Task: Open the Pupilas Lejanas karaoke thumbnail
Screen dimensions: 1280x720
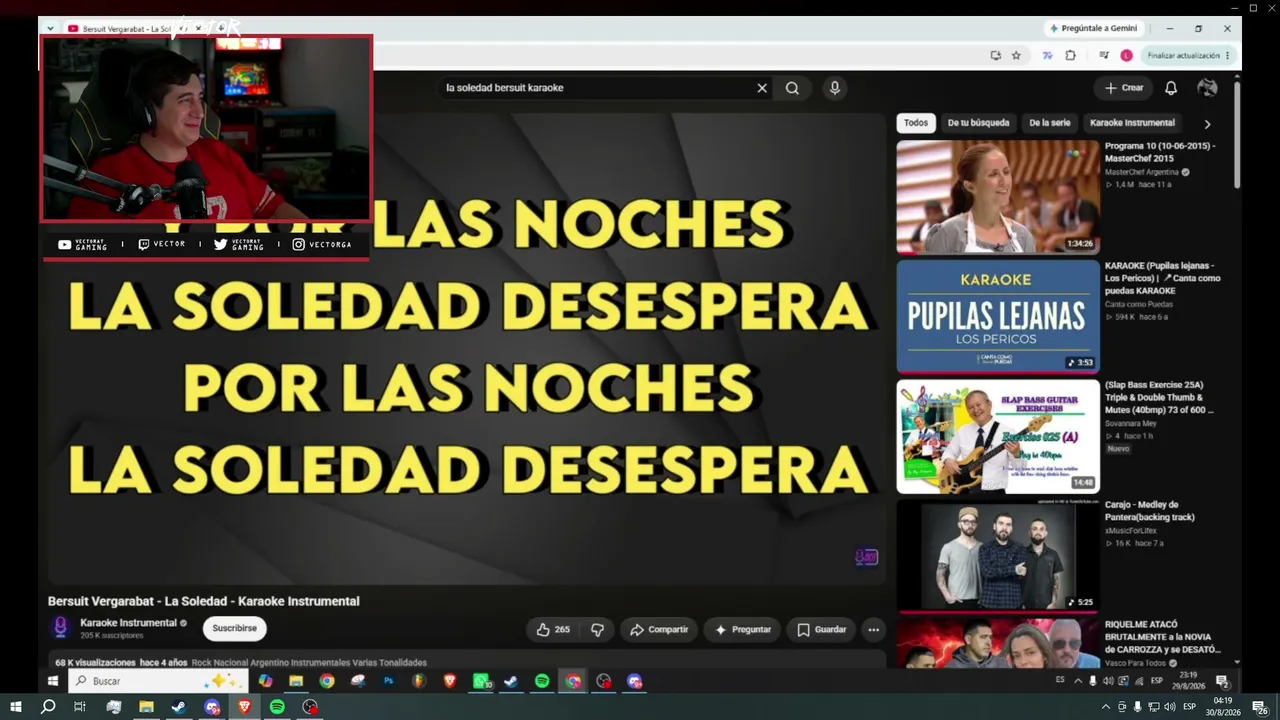Action: pyautogui.click(x=998, y=317)
